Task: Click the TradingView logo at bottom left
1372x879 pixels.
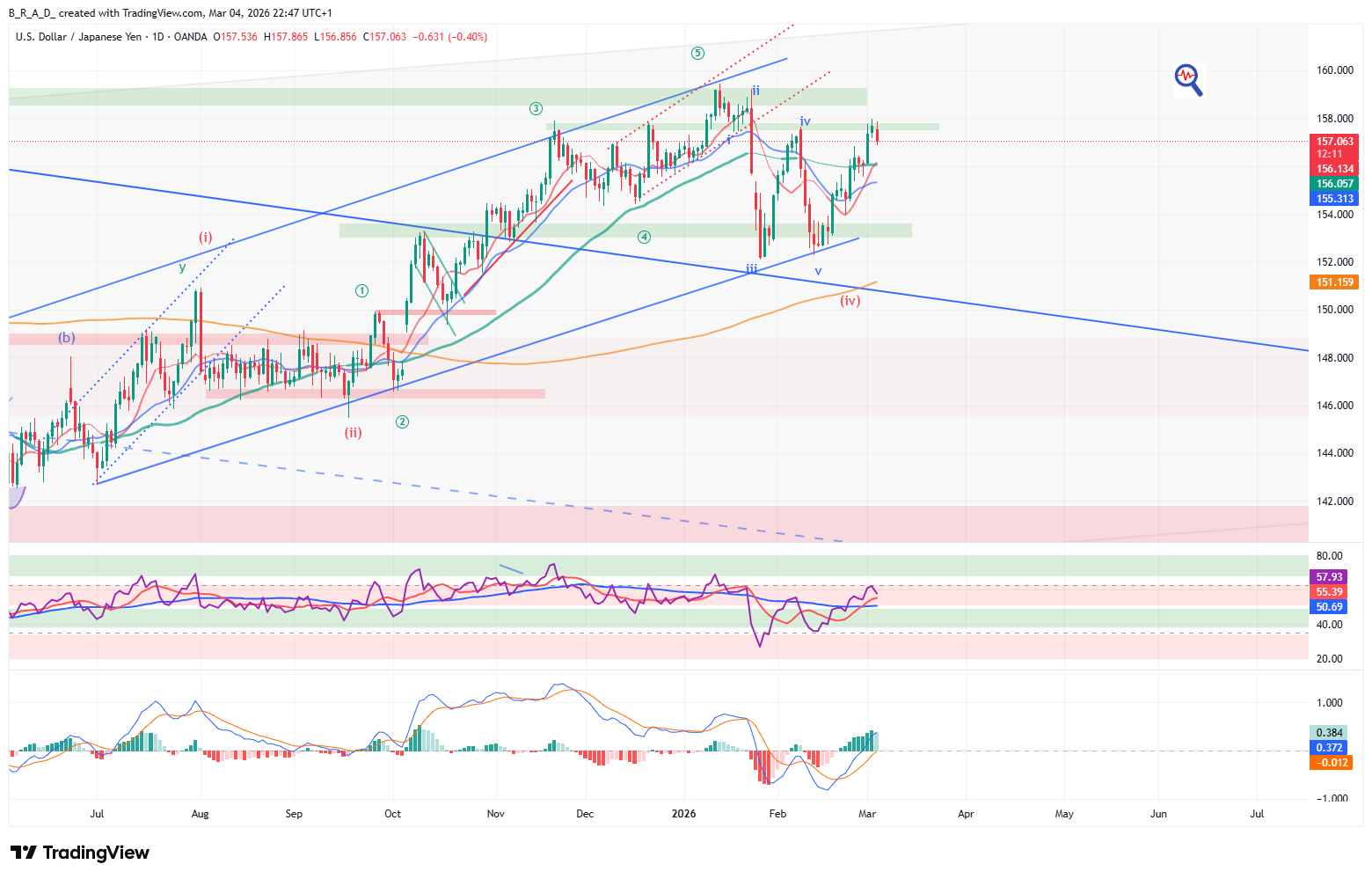Action: [x=79, y=853]
